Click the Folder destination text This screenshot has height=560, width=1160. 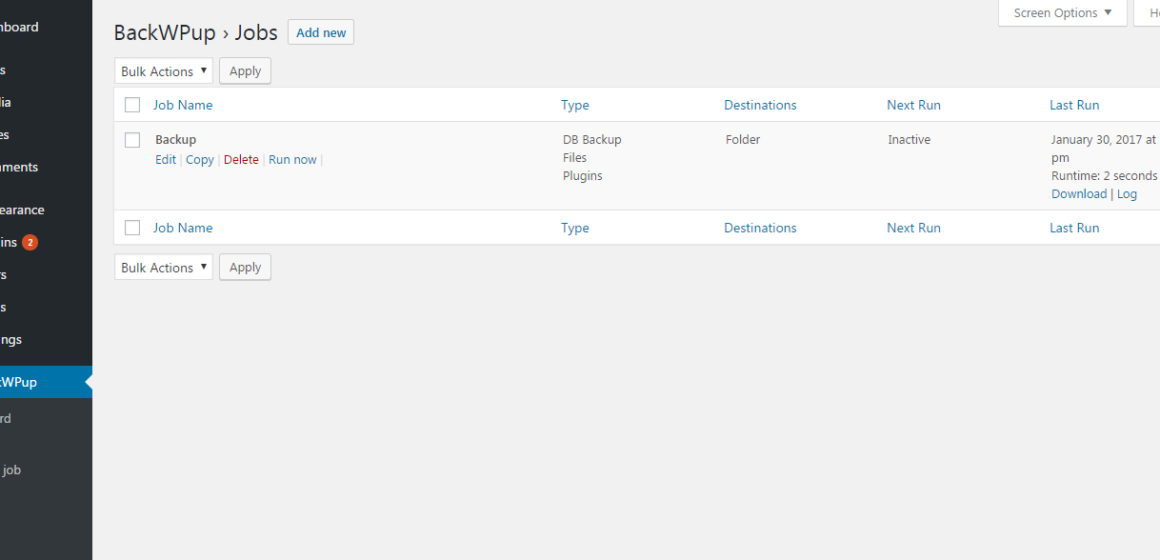pos(742,140)
